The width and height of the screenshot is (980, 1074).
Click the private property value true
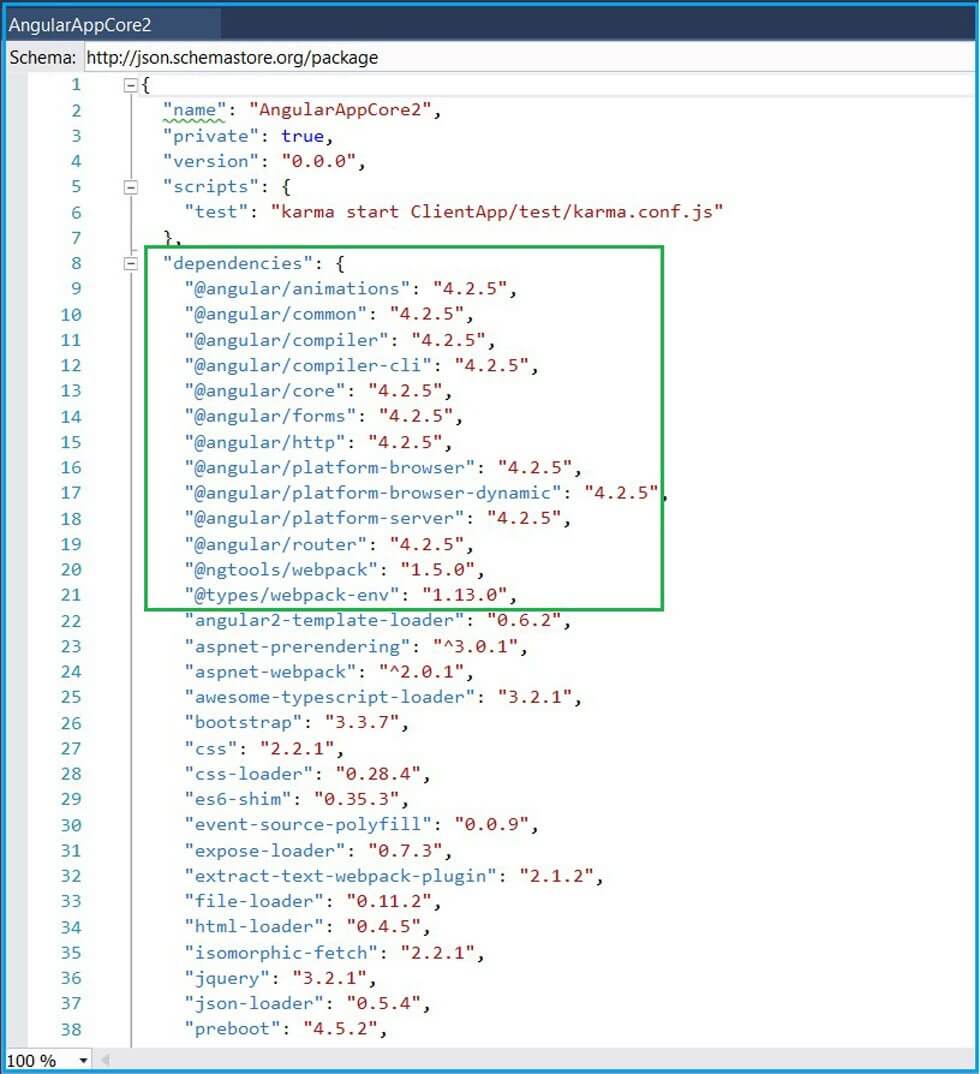click(x=302, y=135)
